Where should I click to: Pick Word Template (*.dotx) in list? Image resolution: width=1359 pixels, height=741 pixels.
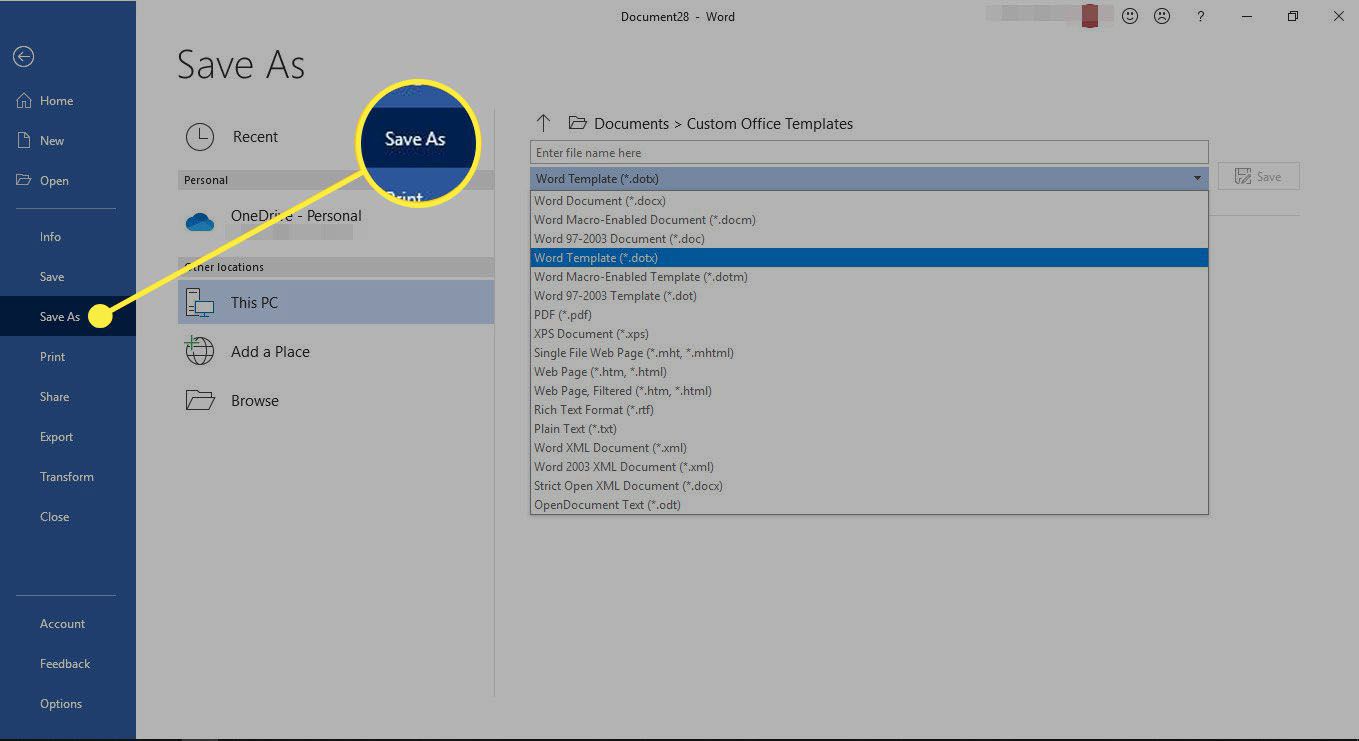(869, 258)
